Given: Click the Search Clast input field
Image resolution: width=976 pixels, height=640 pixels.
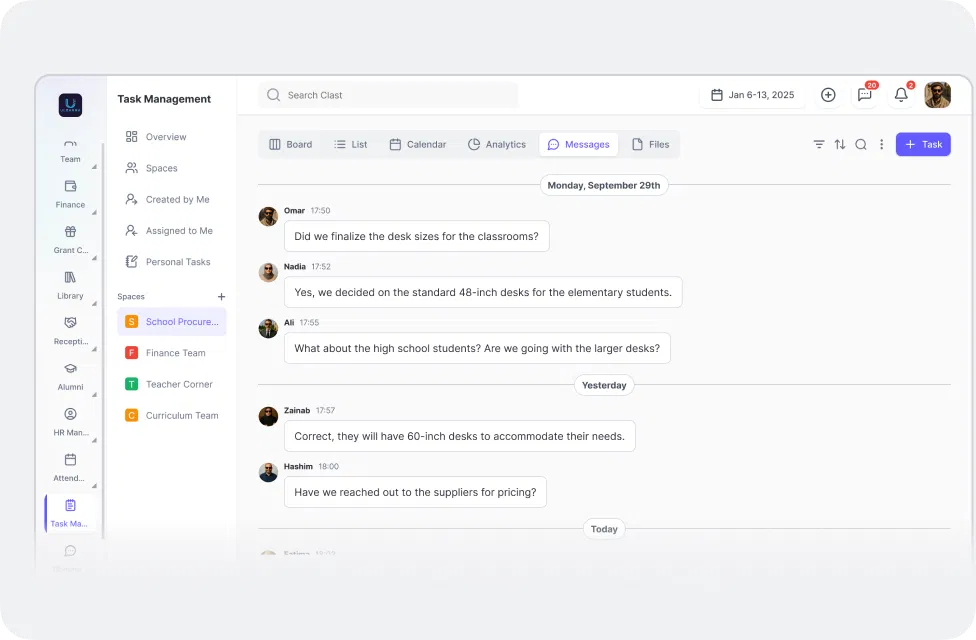Looking at the screenshot, I should (388, 95).
